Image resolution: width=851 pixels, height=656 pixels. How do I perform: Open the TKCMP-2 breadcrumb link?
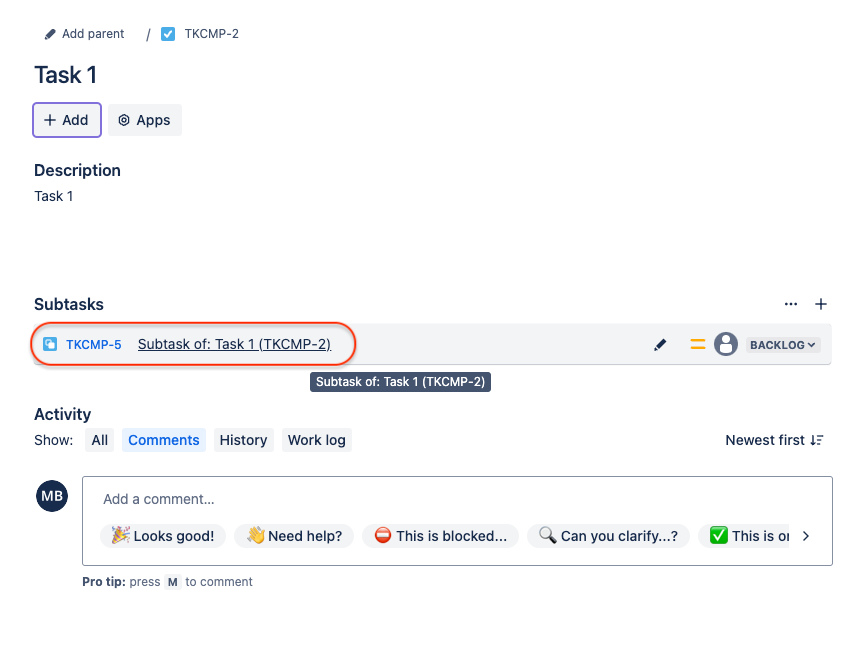pos(210,33)
